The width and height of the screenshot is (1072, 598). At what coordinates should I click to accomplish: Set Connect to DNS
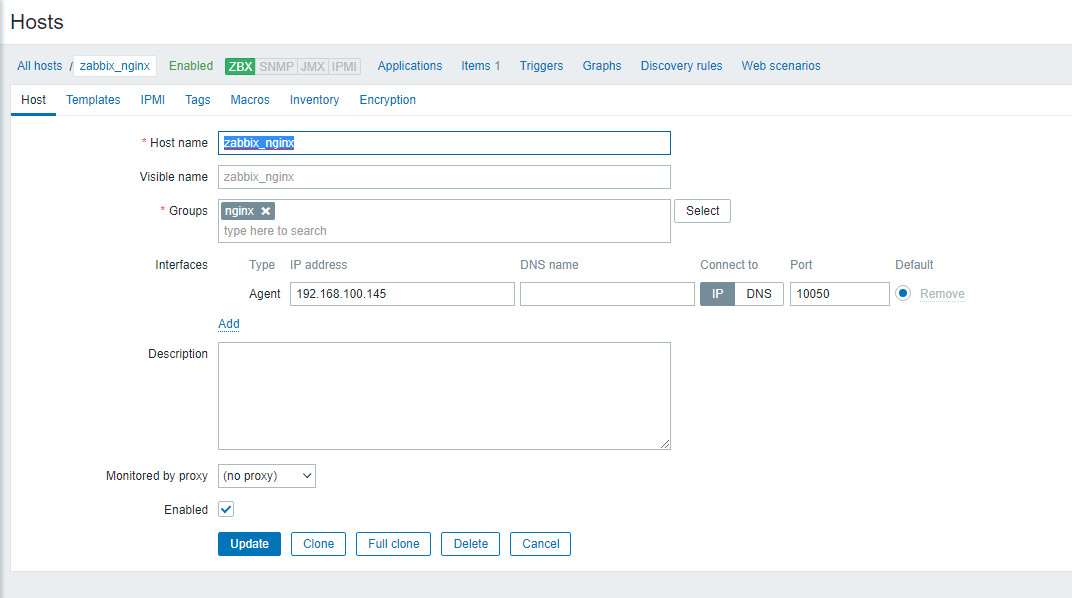click(x=759, y=294)
